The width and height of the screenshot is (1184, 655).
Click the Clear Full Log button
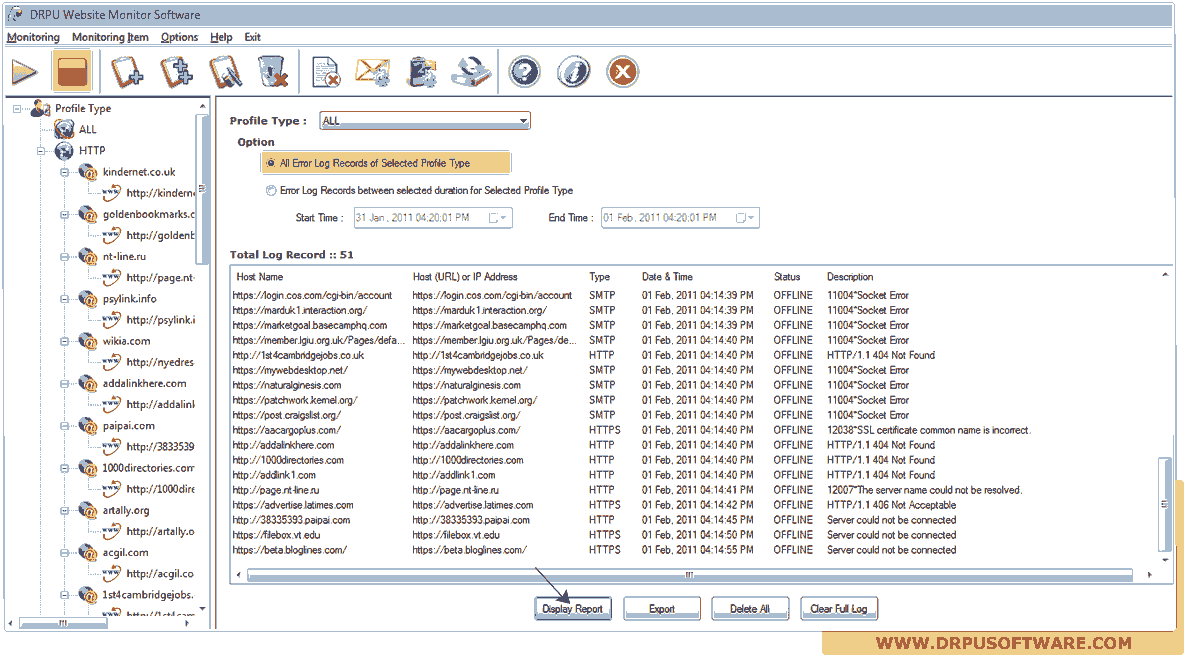pos(839,608)
